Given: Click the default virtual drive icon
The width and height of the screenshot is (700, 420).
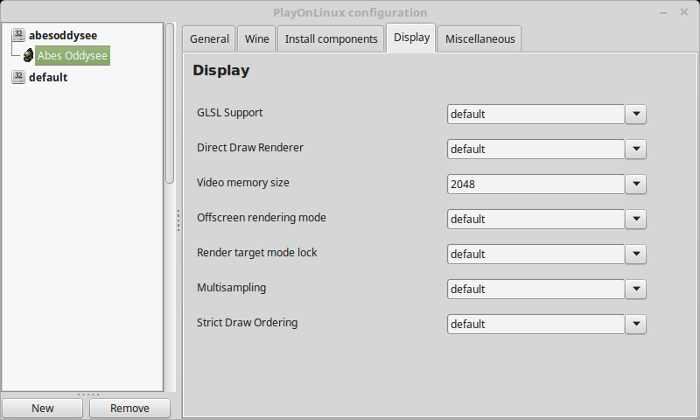Looking at the screenshot, I should pyautogui.click(x=18, y=77).
